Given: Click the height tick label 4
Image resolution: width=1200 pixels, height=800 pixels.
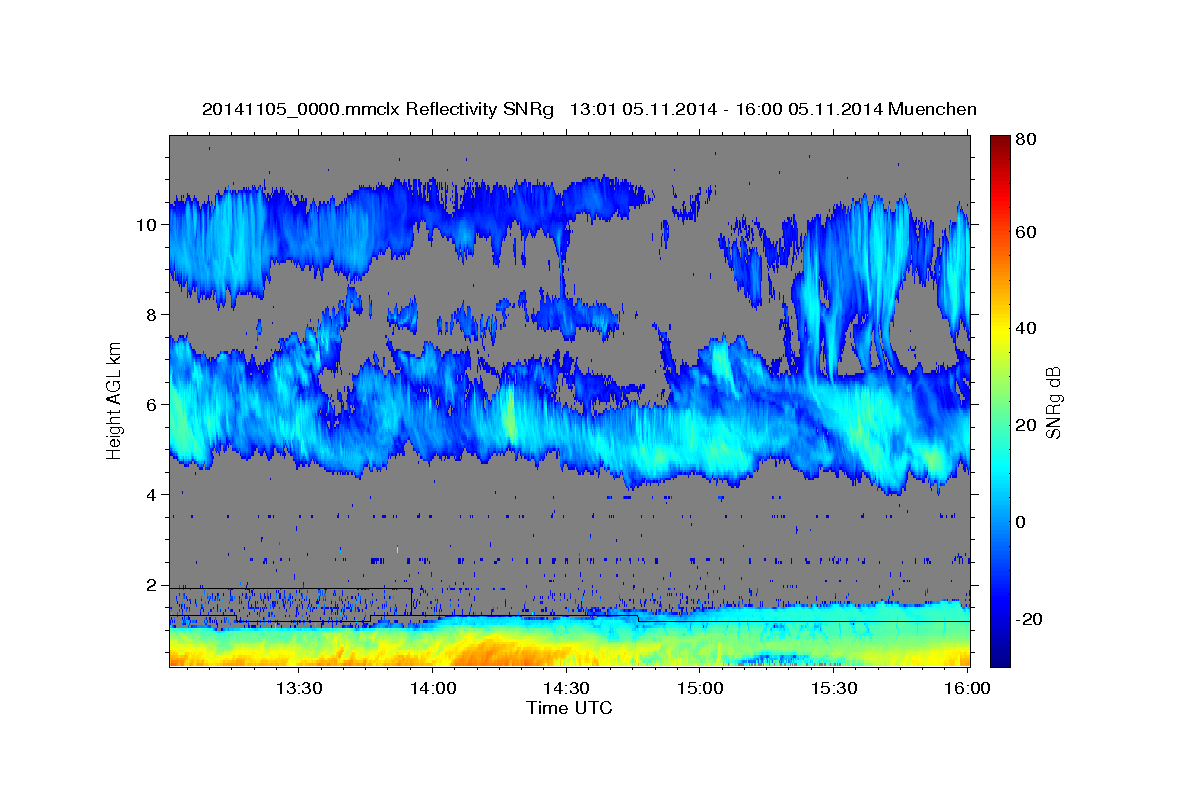Looking at the screenshot, I should coord(152,495).
